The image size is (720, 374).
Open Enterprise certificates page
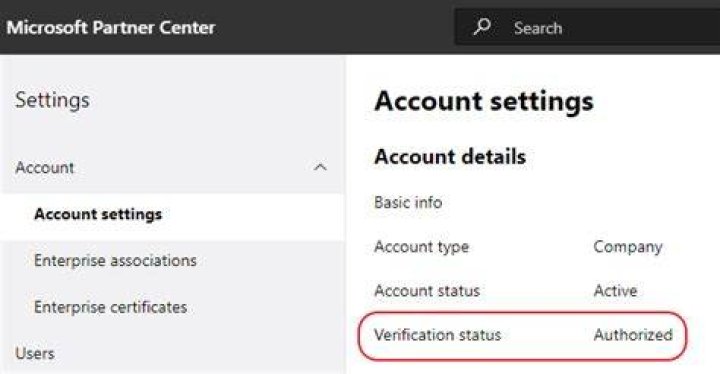click(110, 307)
